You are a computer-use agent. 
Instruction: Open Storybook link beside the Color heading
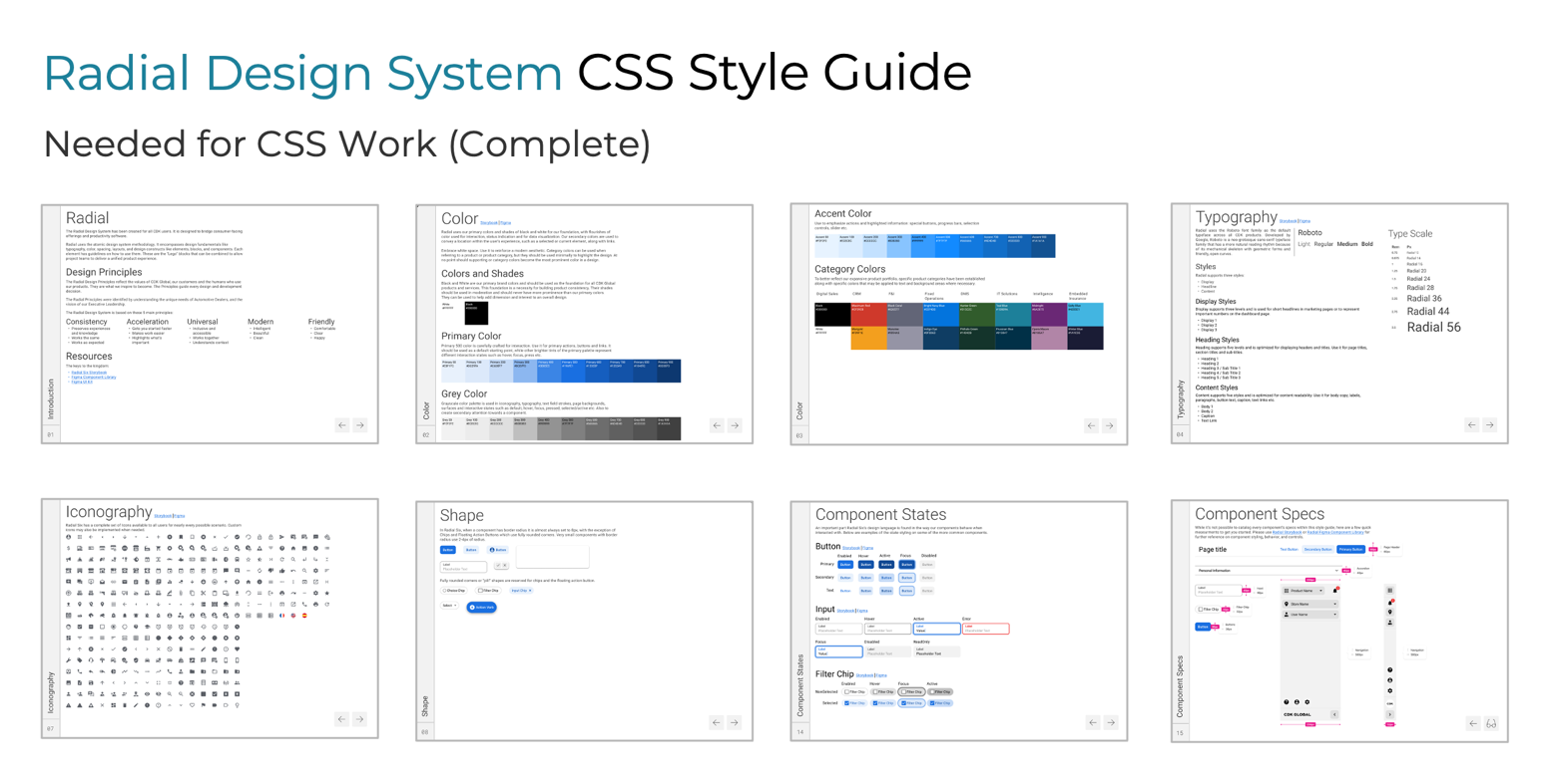click(x=488, y=222)
